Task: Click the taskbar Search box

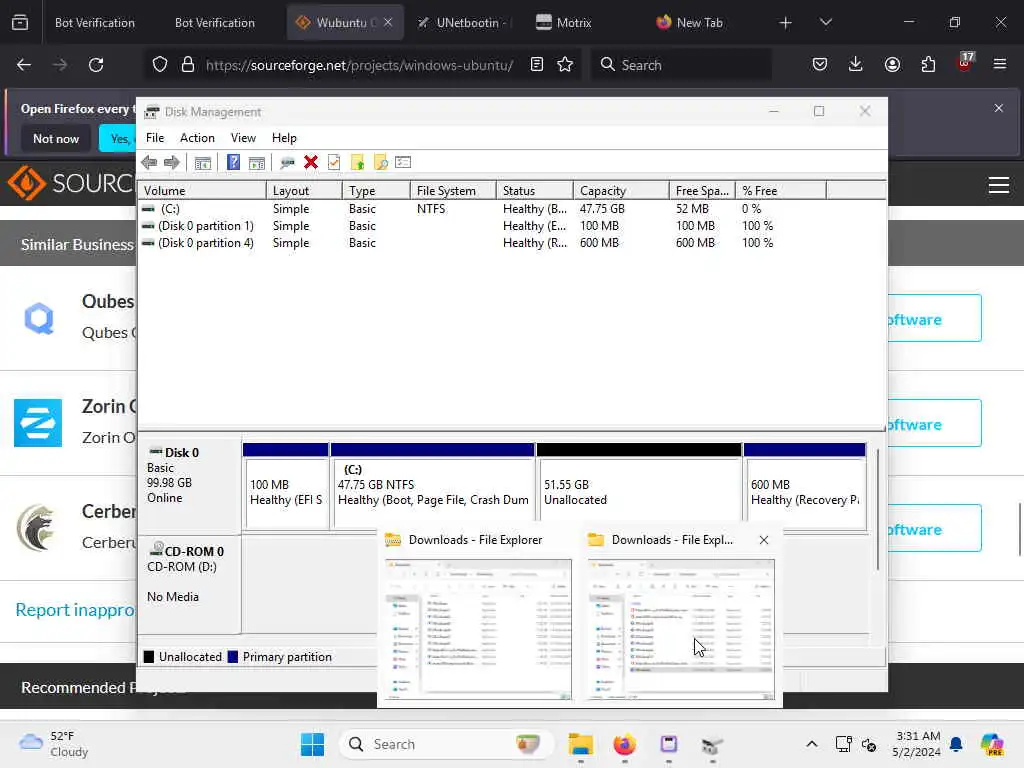Action: [x=446, y=744]
